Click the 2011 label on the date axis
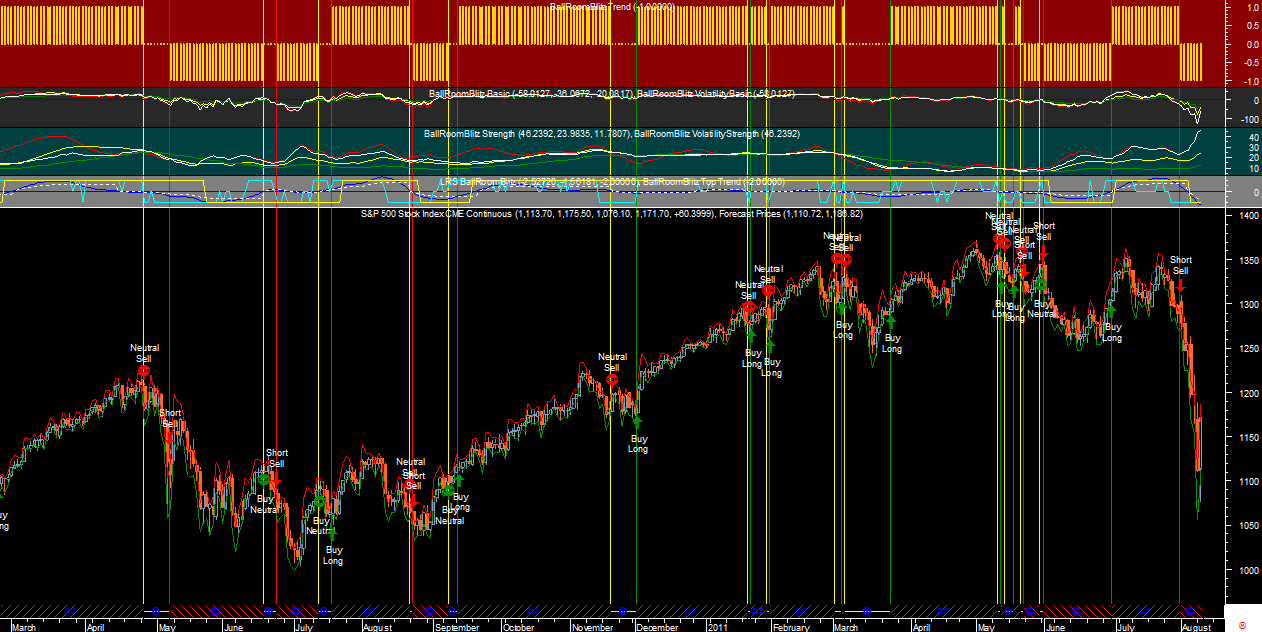Viewport: 1262px width, 632px height. point(718,627)
